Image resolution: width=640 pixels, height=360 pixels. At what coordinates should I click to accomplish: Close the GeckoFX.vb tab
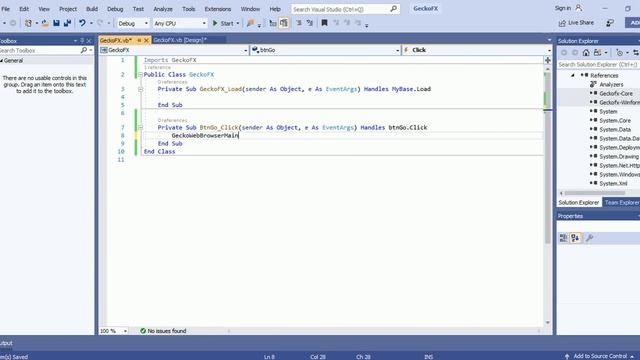[x=146, y=40]
